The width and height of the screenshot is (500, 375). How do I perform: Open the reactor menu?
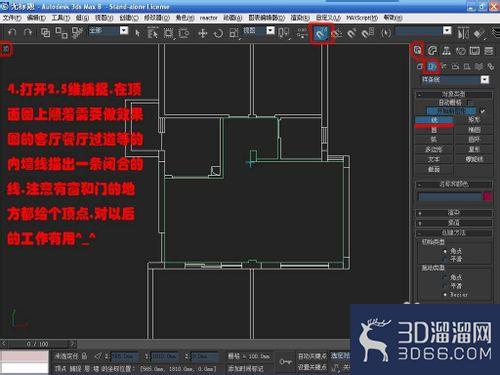(208, 18)
